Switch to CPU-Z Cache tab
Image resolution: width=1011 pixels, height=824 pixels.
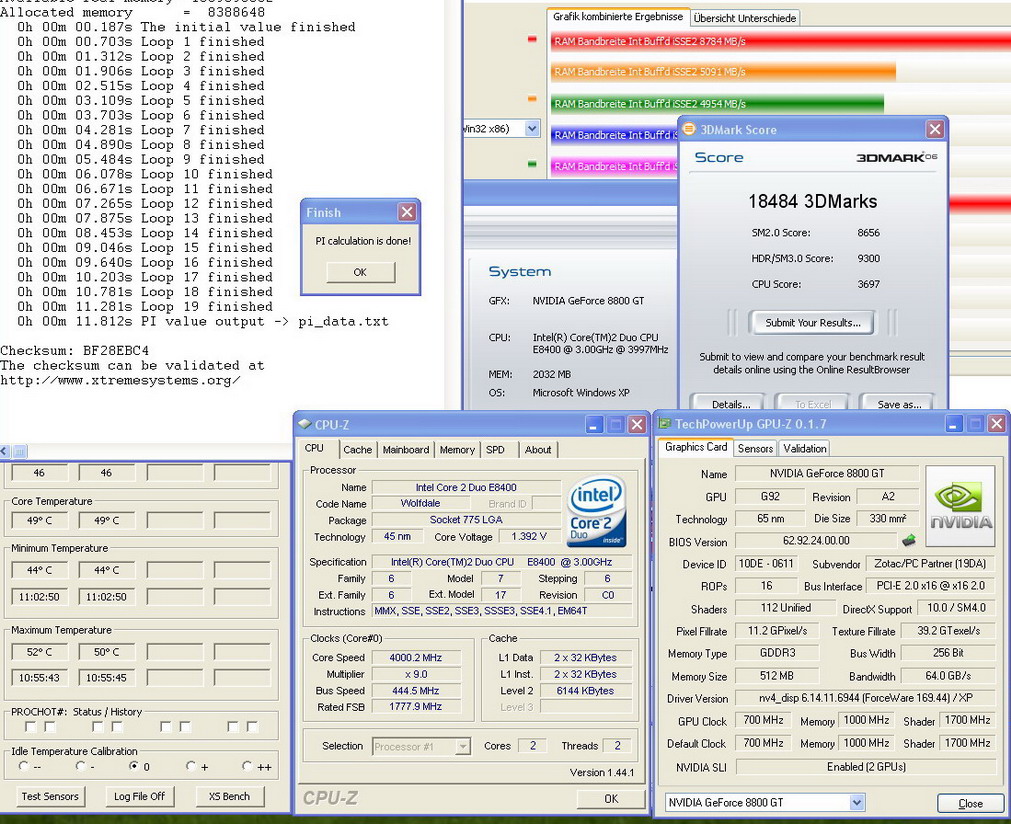pos(357,449)
